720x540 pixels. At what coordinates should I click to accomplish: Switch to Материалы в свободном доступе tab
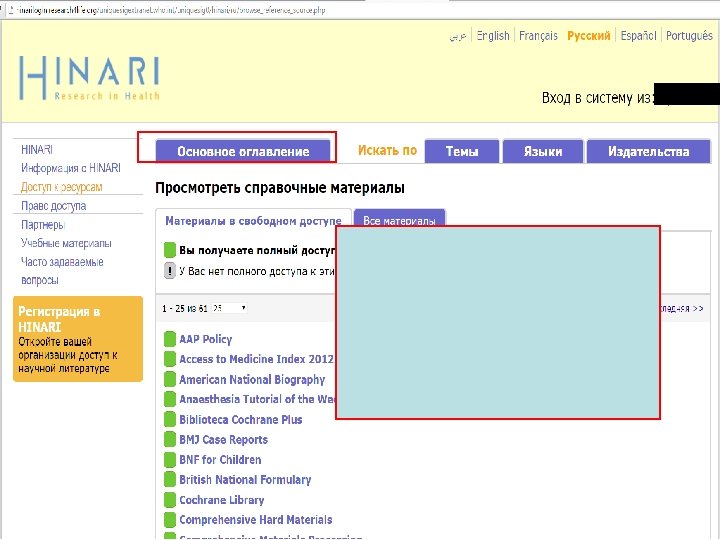253,221
